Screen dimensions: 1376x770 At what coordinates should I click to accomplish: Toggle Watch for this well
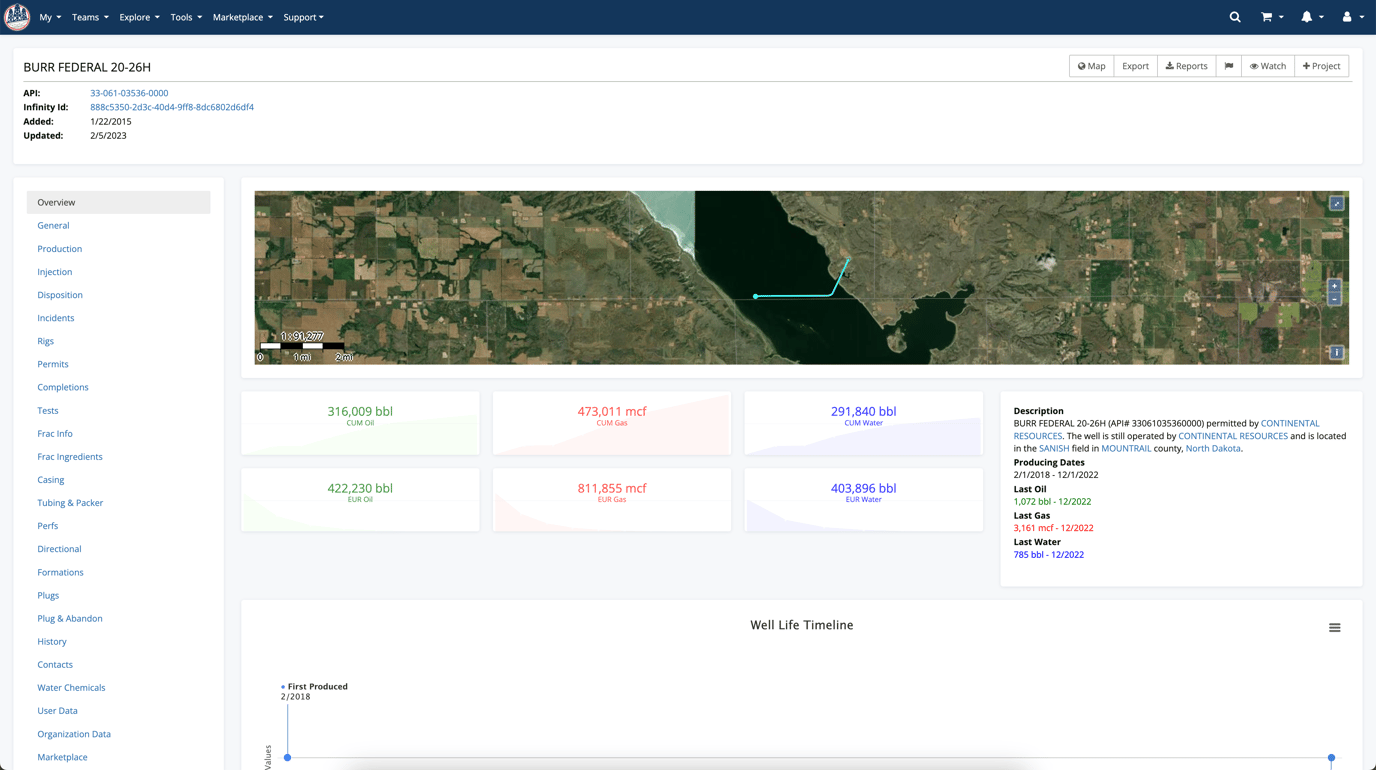pos(1267,65)
